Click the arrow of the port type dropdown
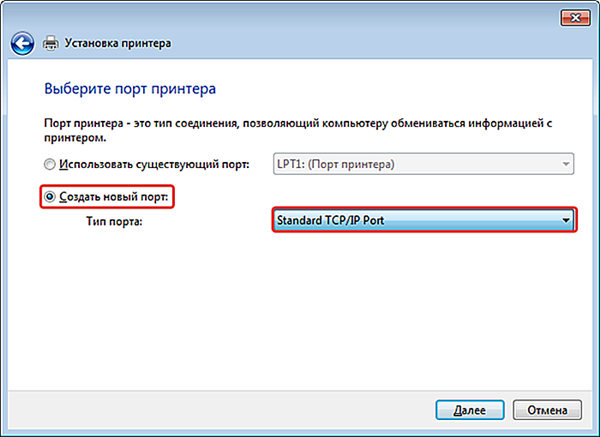The height and width of the screenshot is (437, 600). (566, 220)
